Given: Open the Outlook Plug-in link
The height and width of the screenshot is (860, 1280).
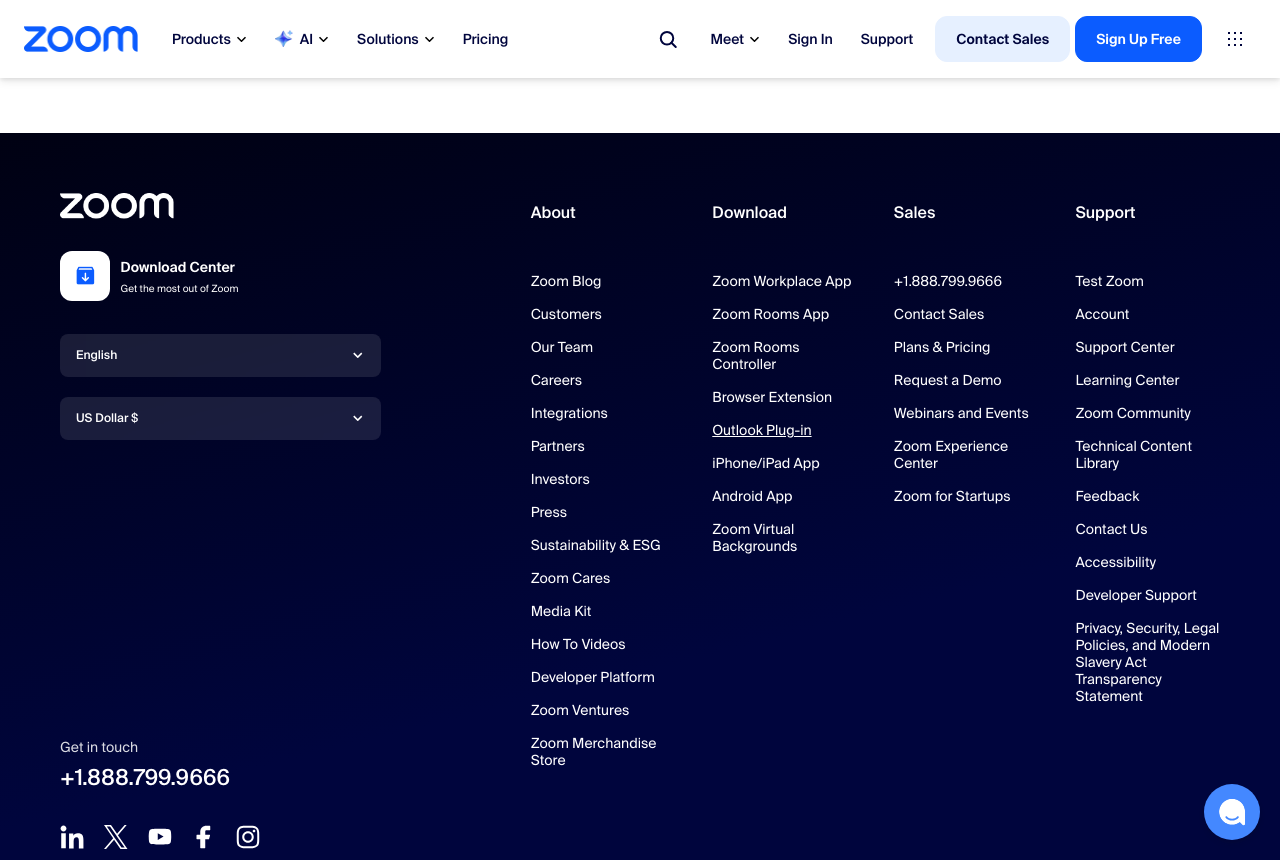Looking at the screenshot, I should [762, 430].
